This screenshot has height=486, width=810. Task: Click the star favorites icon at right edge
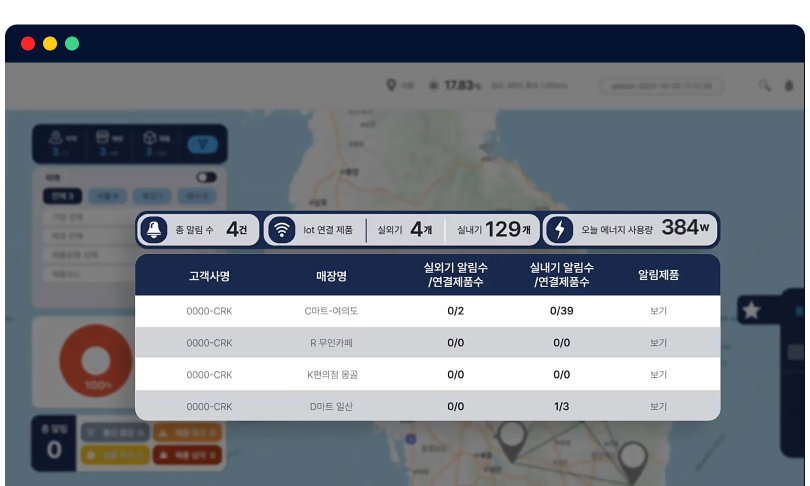pos(751,310)
